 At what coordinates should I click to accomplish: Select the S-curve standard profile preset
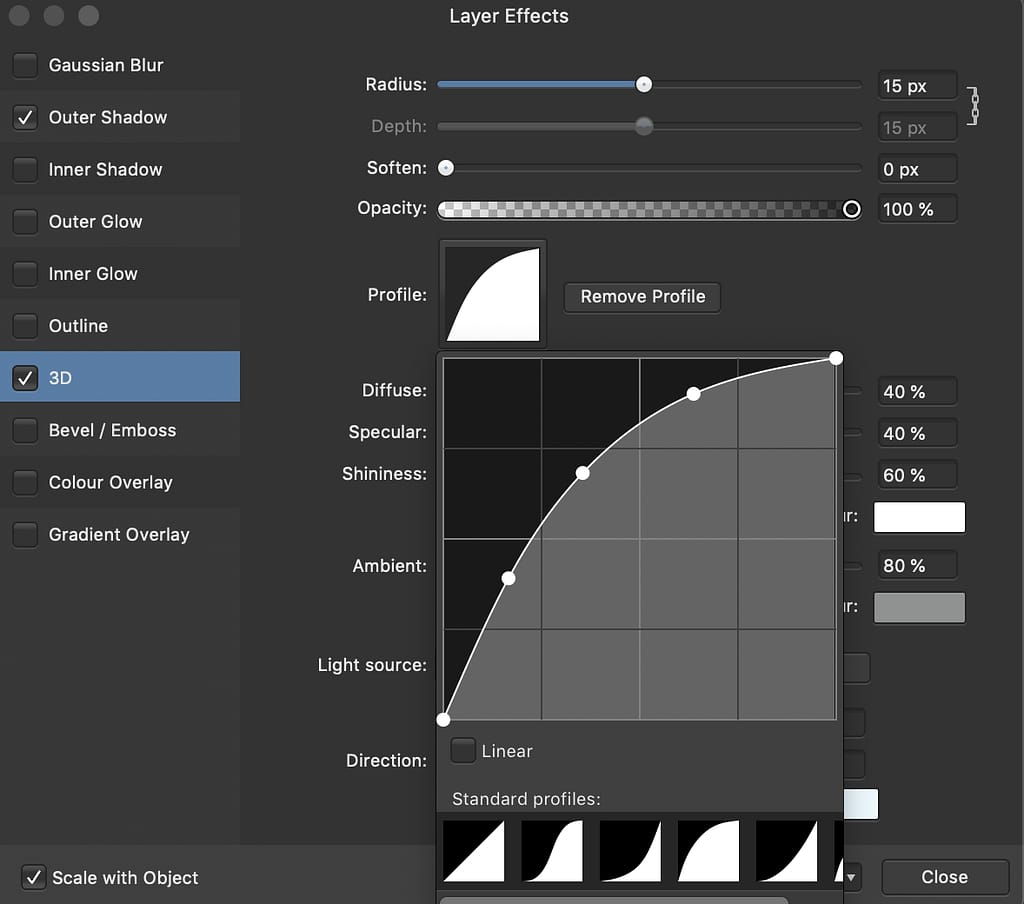(x=550, y=851)
